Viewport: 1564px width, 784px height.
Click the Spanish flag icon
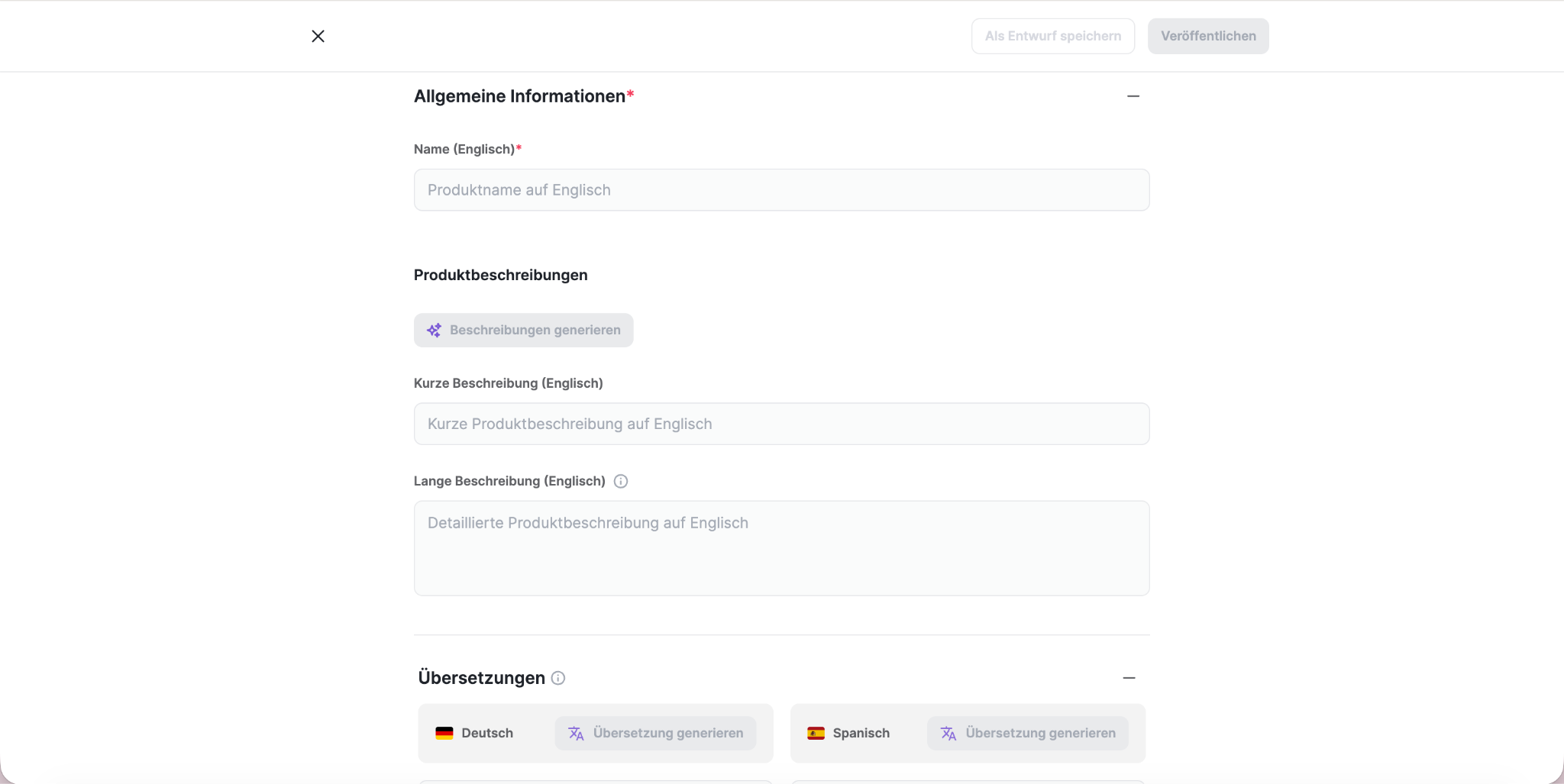point(816,733)
